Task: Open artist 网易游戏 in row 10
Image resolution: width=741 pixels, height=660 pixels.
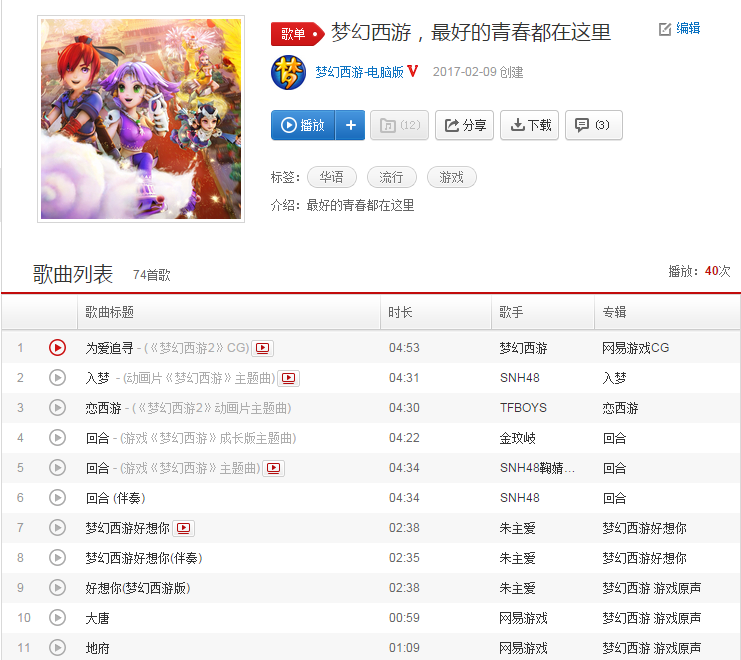Action: [x=523, y=618]
